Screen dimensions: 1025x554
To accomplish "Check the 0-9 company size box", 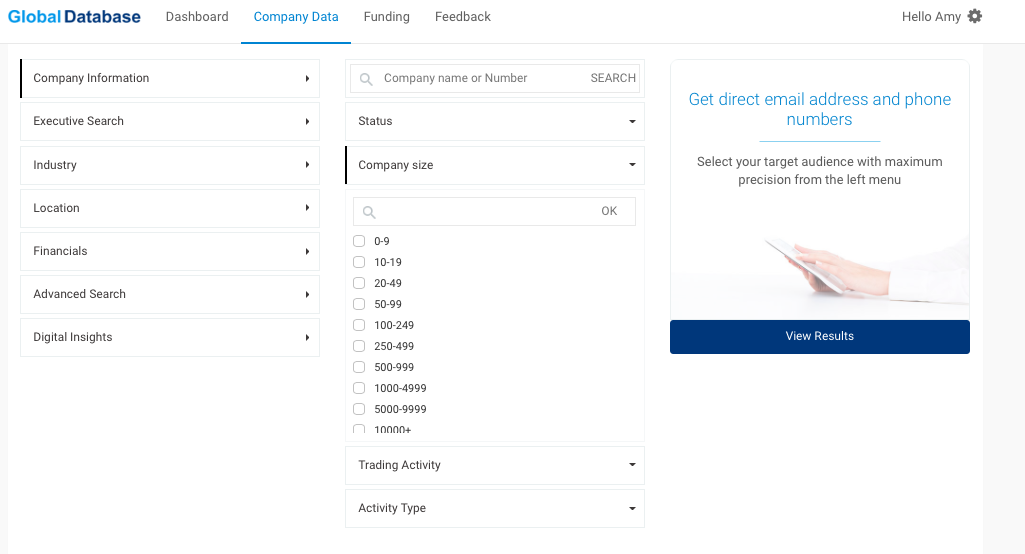I will [x=359, y=241].
